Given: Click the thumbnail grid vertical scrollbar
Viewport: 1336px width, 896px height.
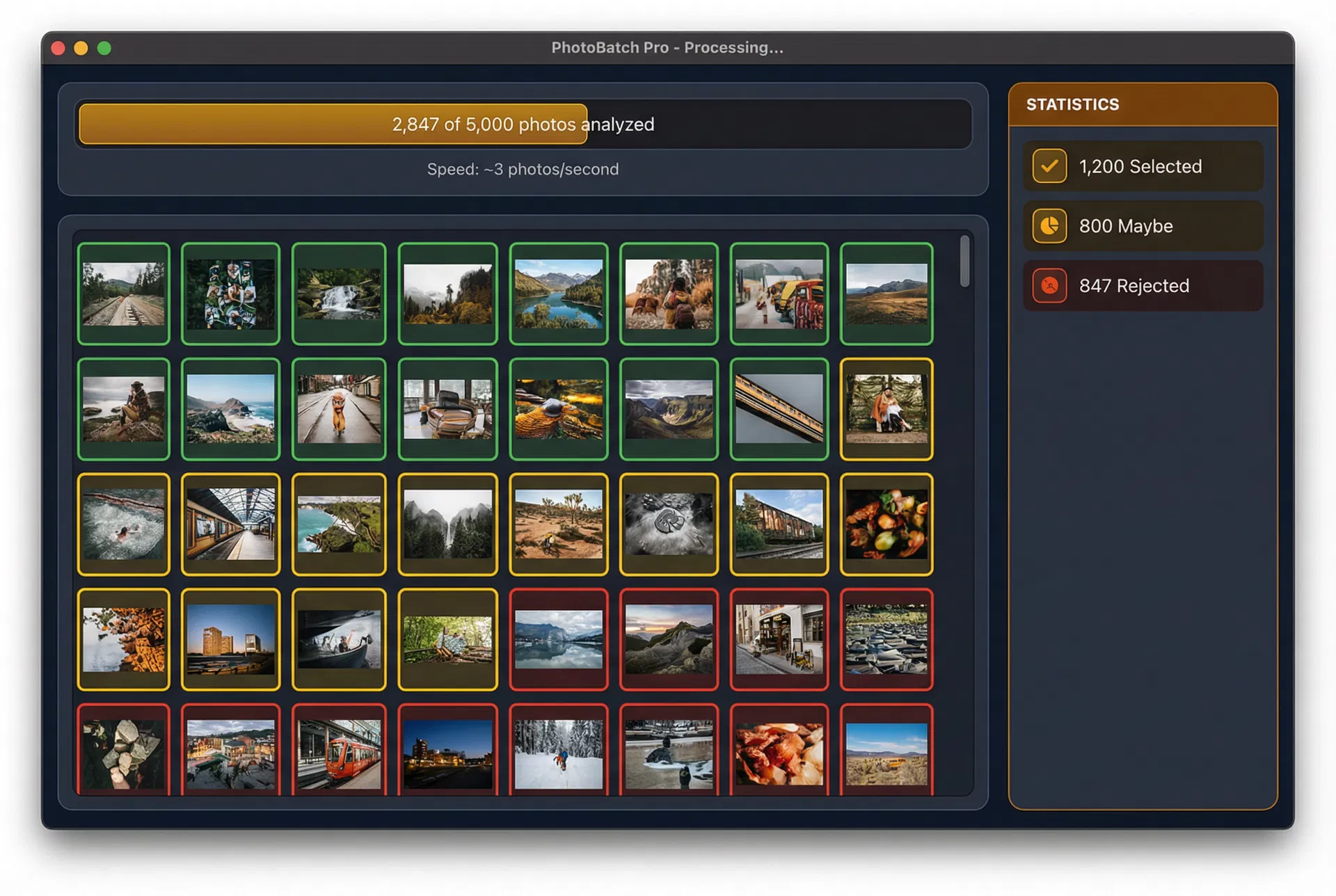Looking at the screenshot, I should [964, 262].
